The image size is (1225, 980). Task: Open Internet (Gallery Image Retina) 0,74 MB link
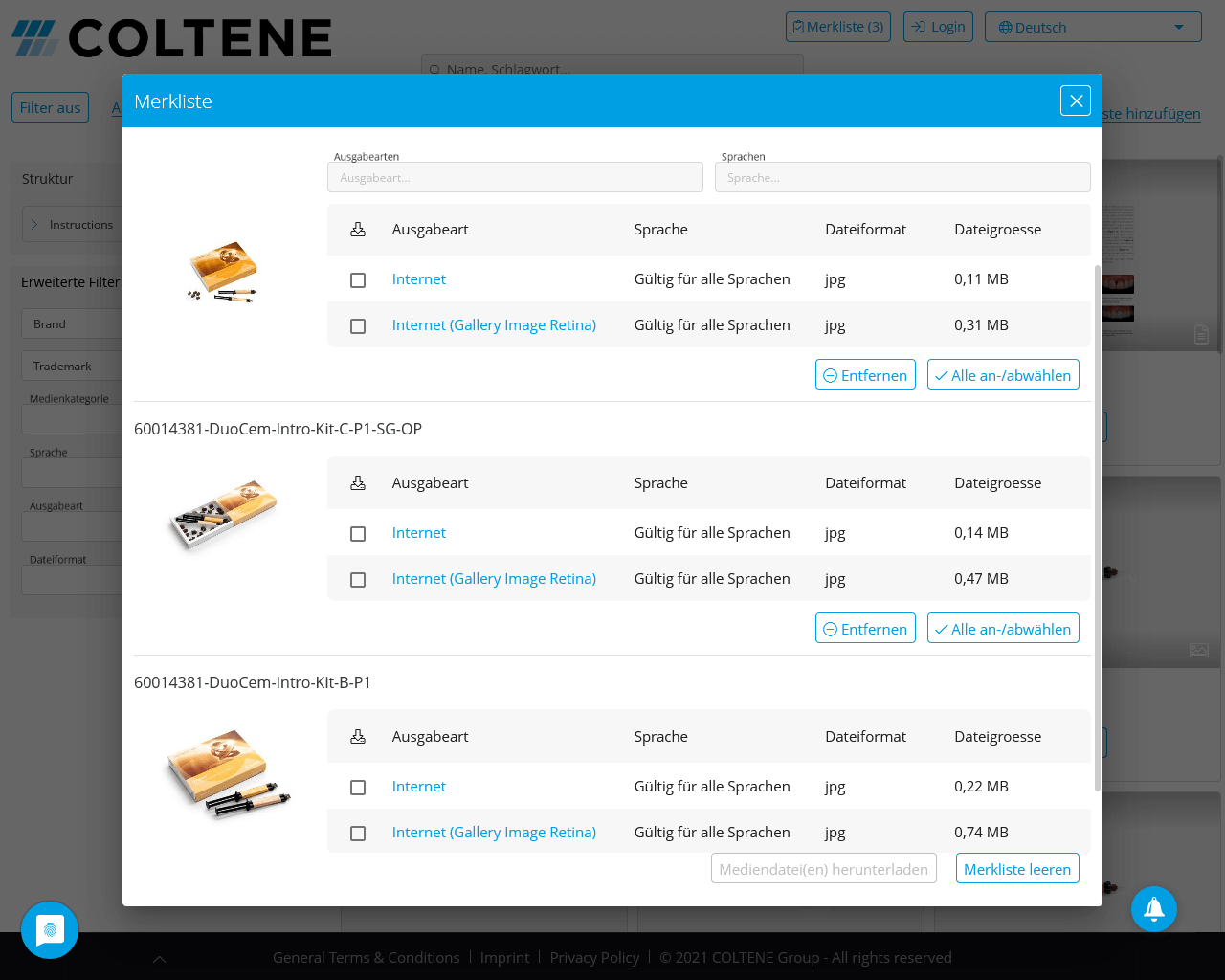coord(494,833)
